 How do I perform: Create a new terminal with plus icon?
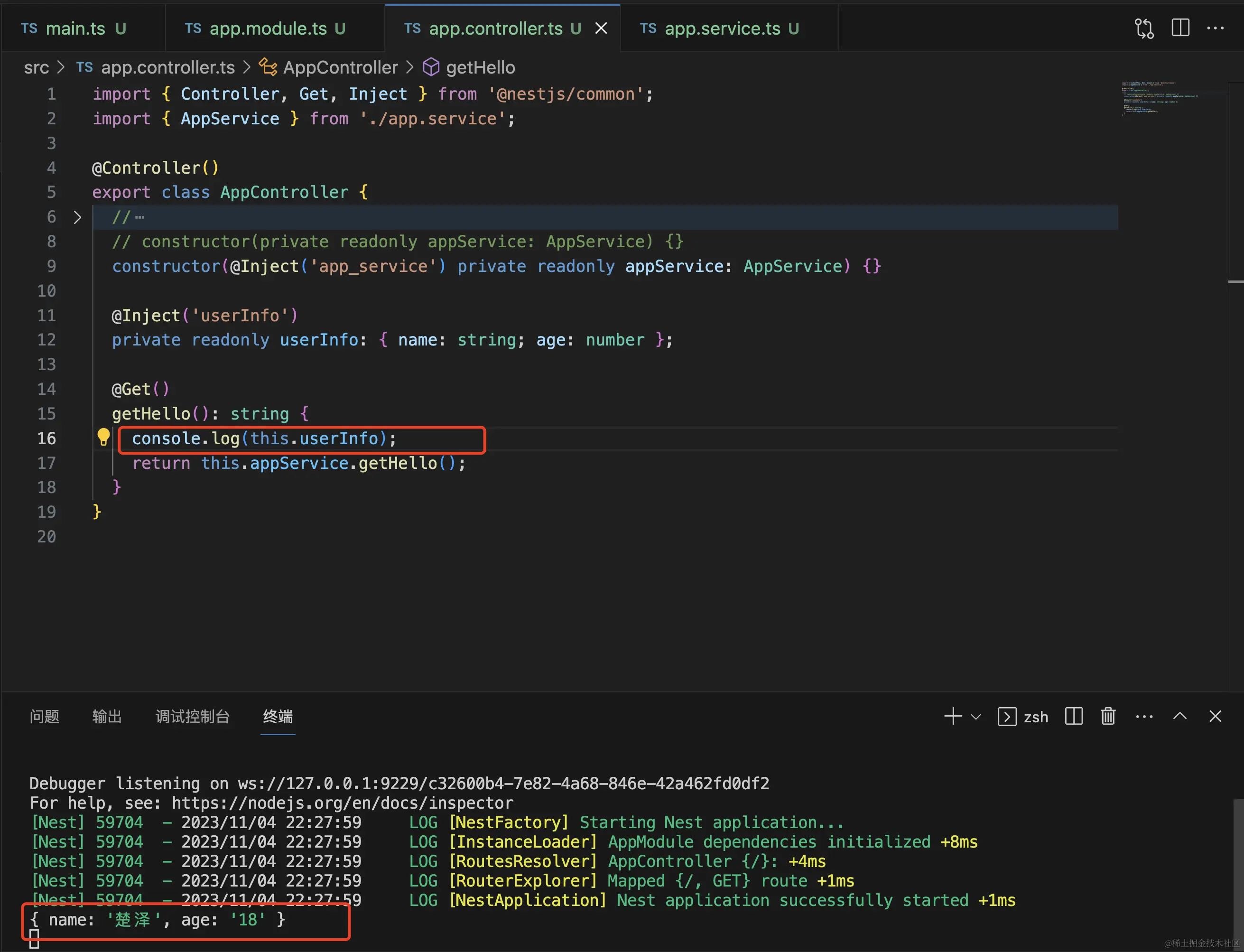point(953,716)
